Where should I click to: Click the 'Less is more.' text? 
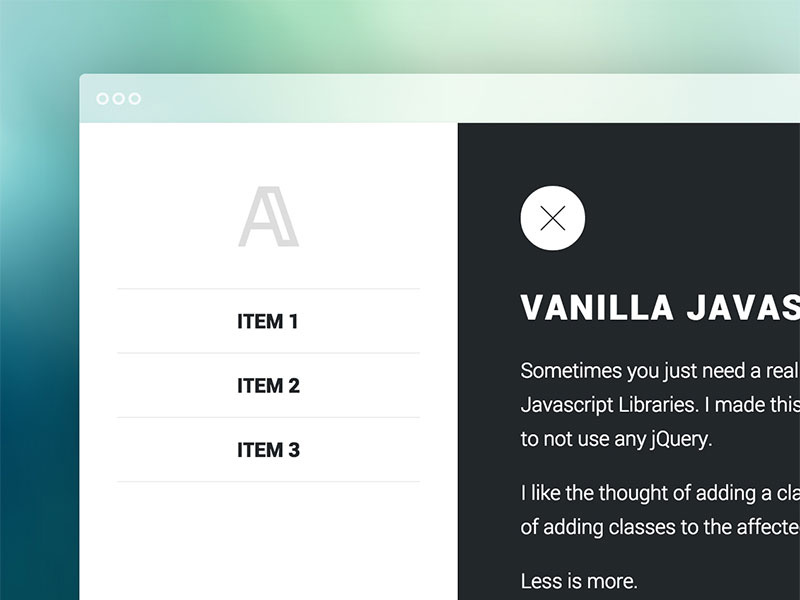579,581
